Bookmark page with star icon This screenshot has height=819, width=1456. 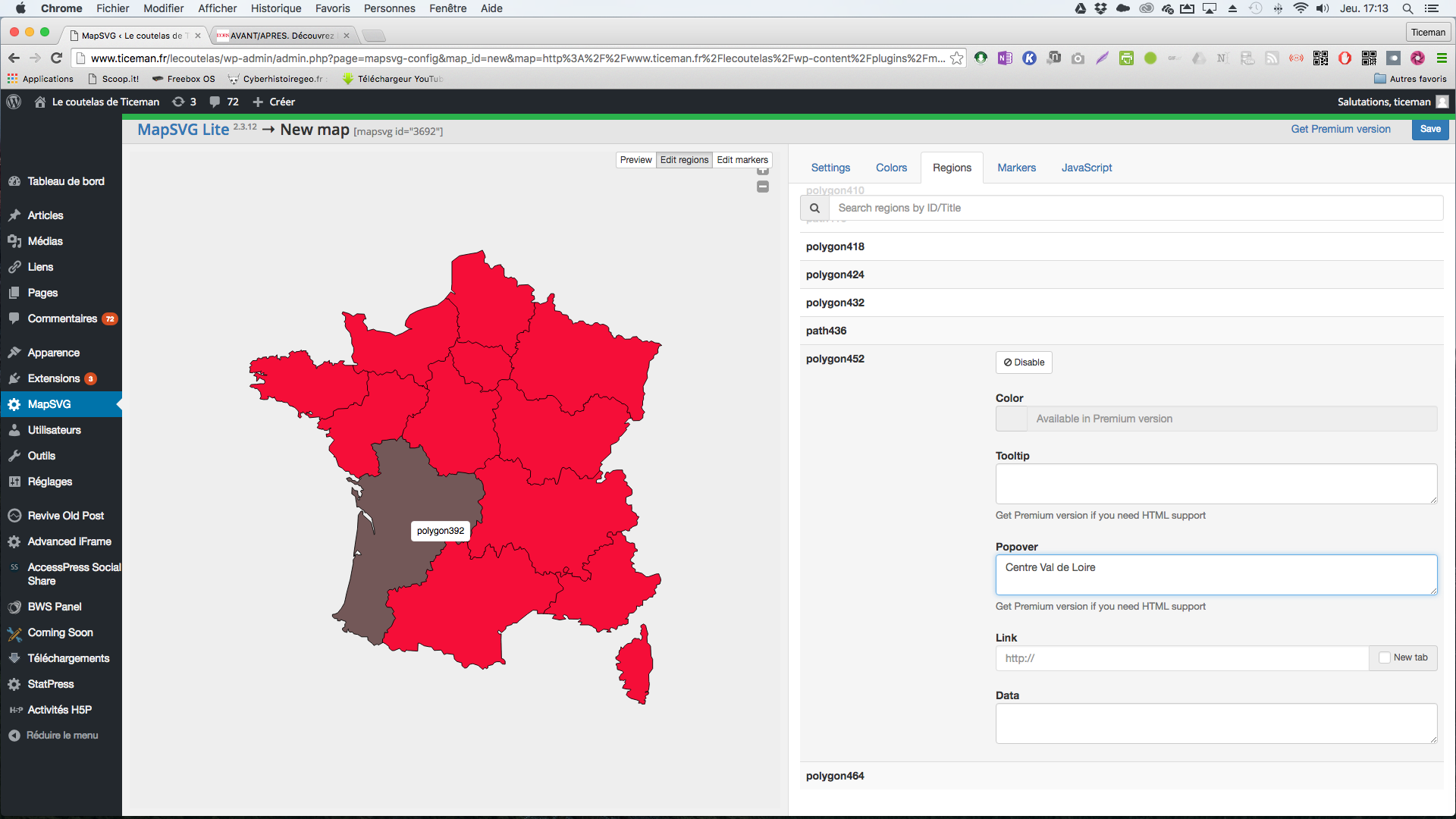click(x=957, y=58)
